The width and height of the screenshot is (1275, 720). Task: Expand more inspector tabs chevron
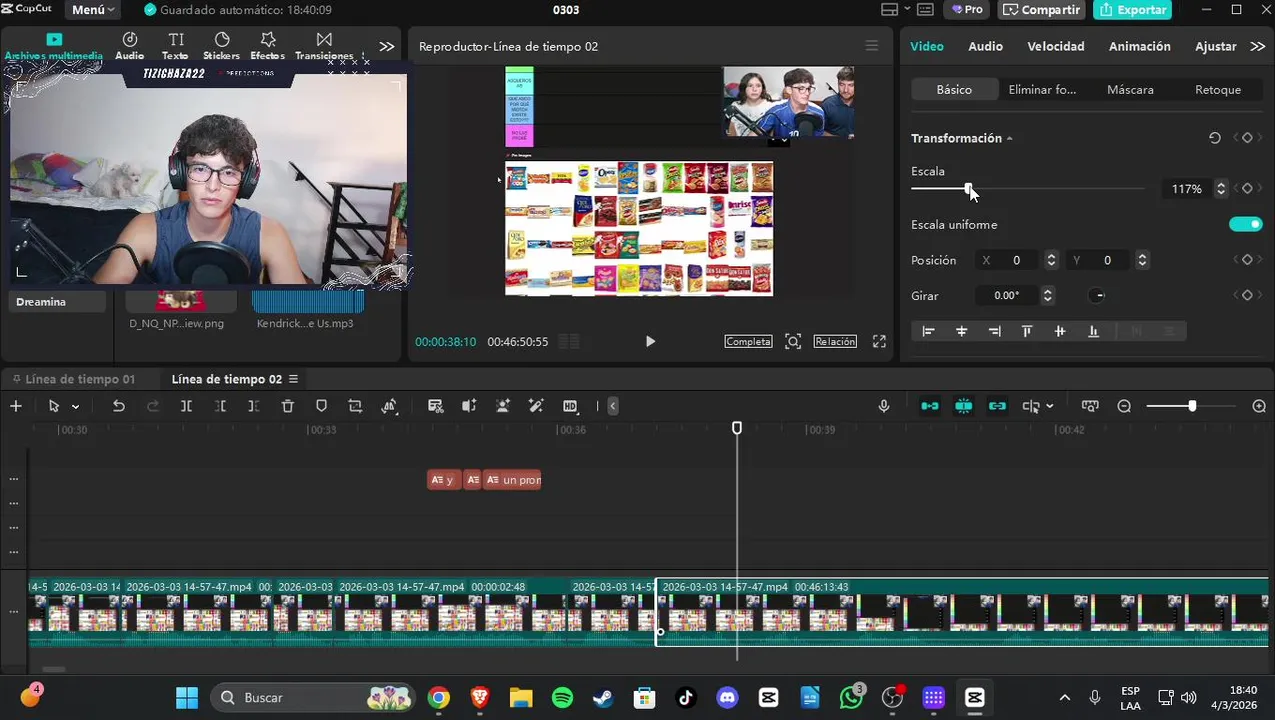coord(1258,46)
